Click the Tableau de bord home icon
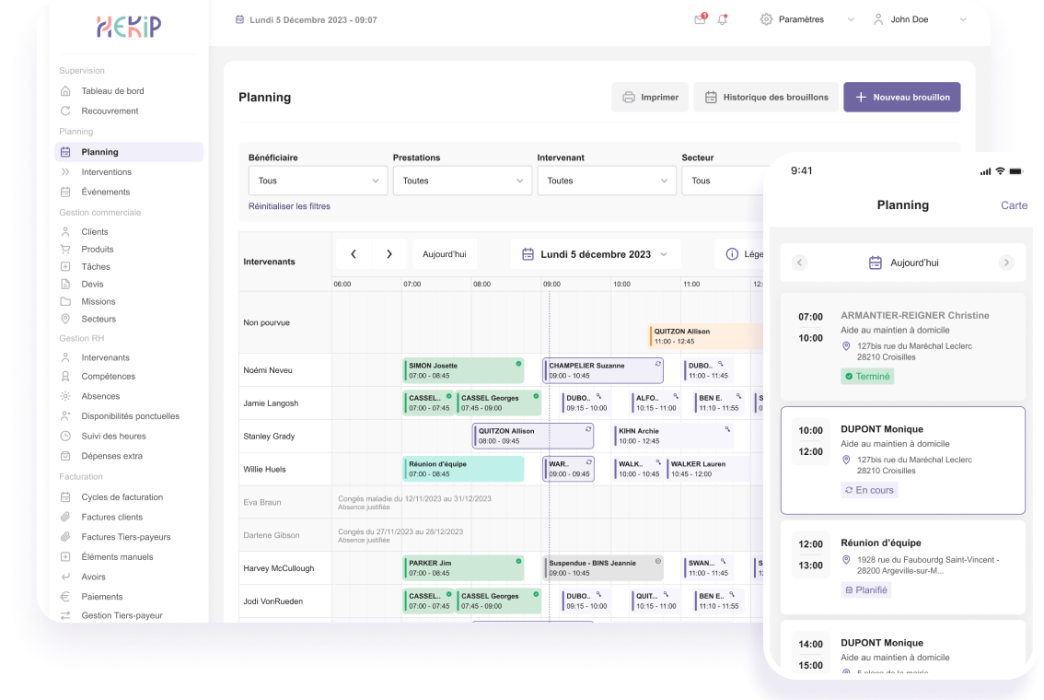The image size is (1044, 700). (66, 91)
